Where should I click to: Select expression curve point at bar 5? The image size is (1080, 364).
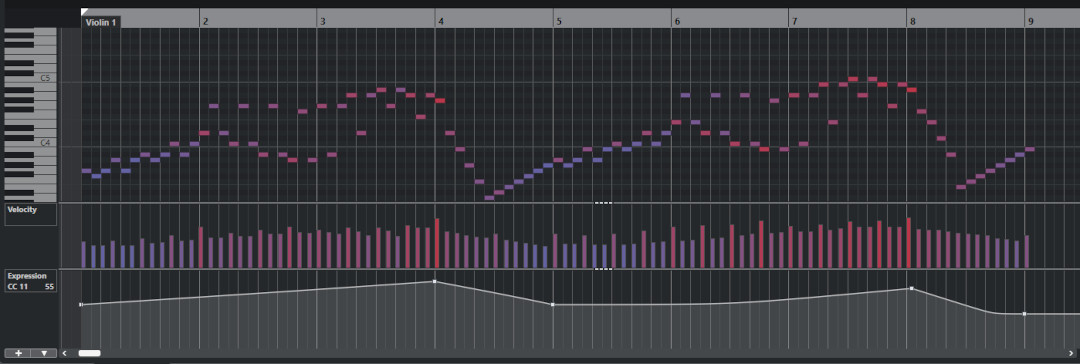(x=552, y=304)
